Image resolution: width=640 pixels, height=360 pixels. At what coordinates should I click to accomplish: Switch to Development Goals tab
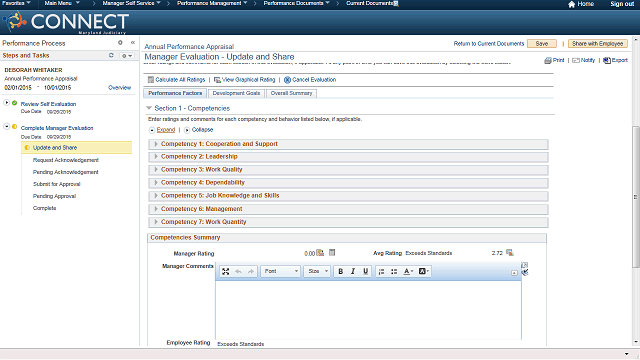point(236,93)
